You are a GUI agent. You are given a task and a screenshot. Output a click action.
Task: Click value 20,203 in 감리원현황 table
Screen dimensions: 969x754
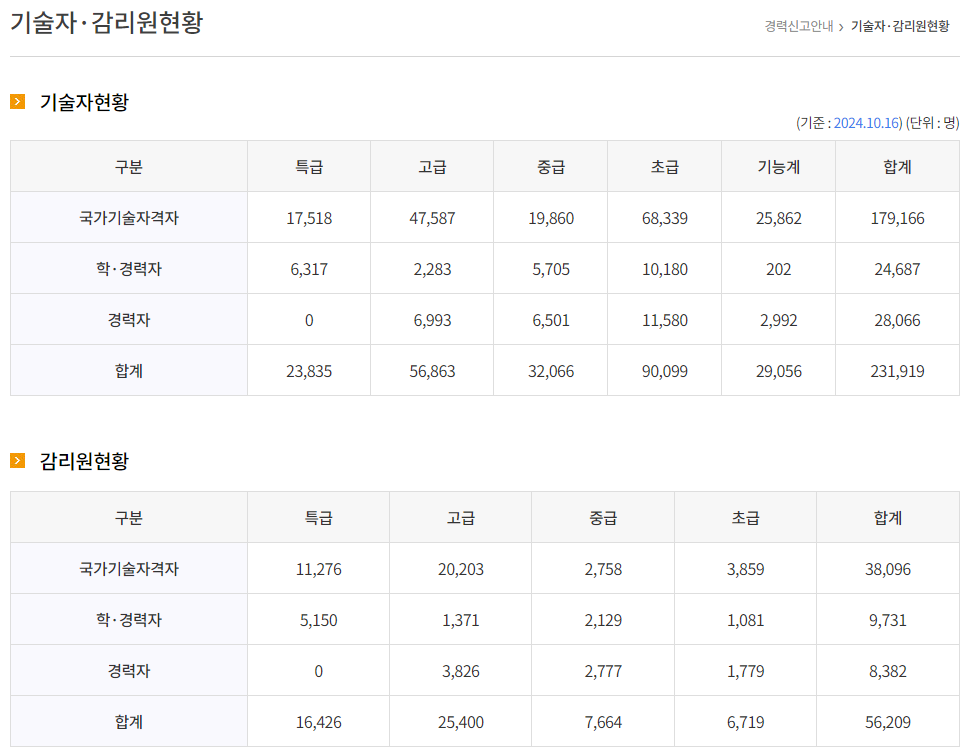click(460, 569)
